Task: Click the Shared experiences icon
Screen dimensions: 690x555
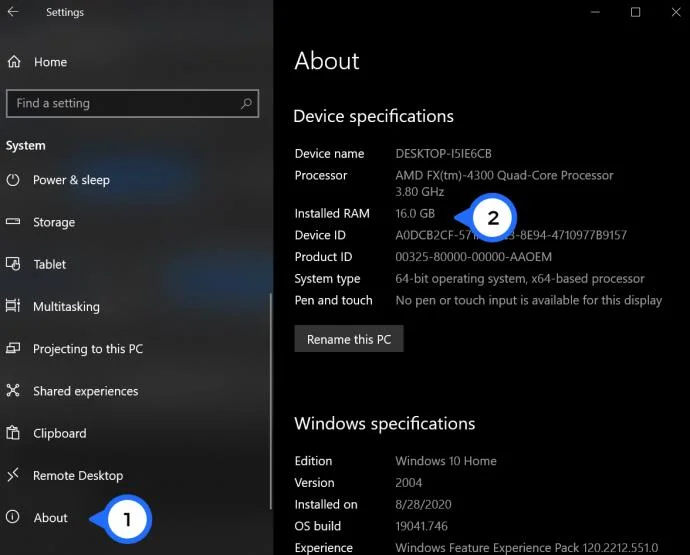Action: 13,390
